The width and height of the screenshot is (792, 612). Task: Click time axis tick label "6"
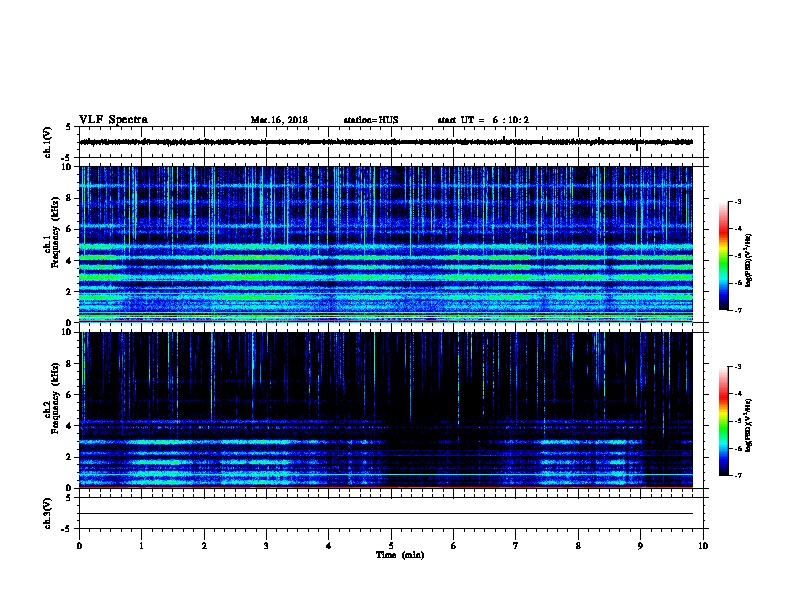coord(454,546)
